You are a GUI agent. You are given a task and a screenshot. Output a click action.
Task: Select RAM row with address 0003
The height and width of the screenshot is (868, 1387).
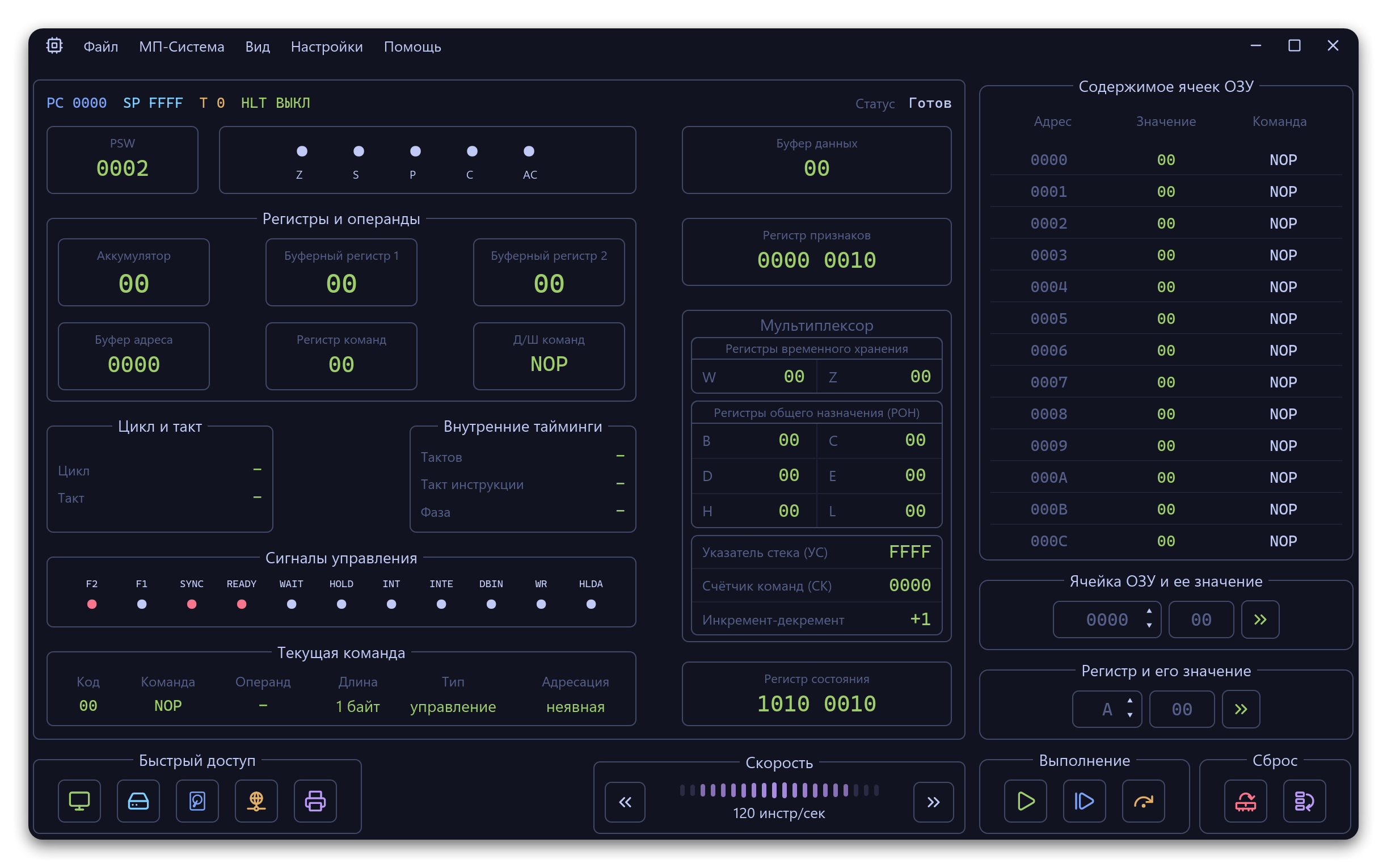coord(1166,255)
